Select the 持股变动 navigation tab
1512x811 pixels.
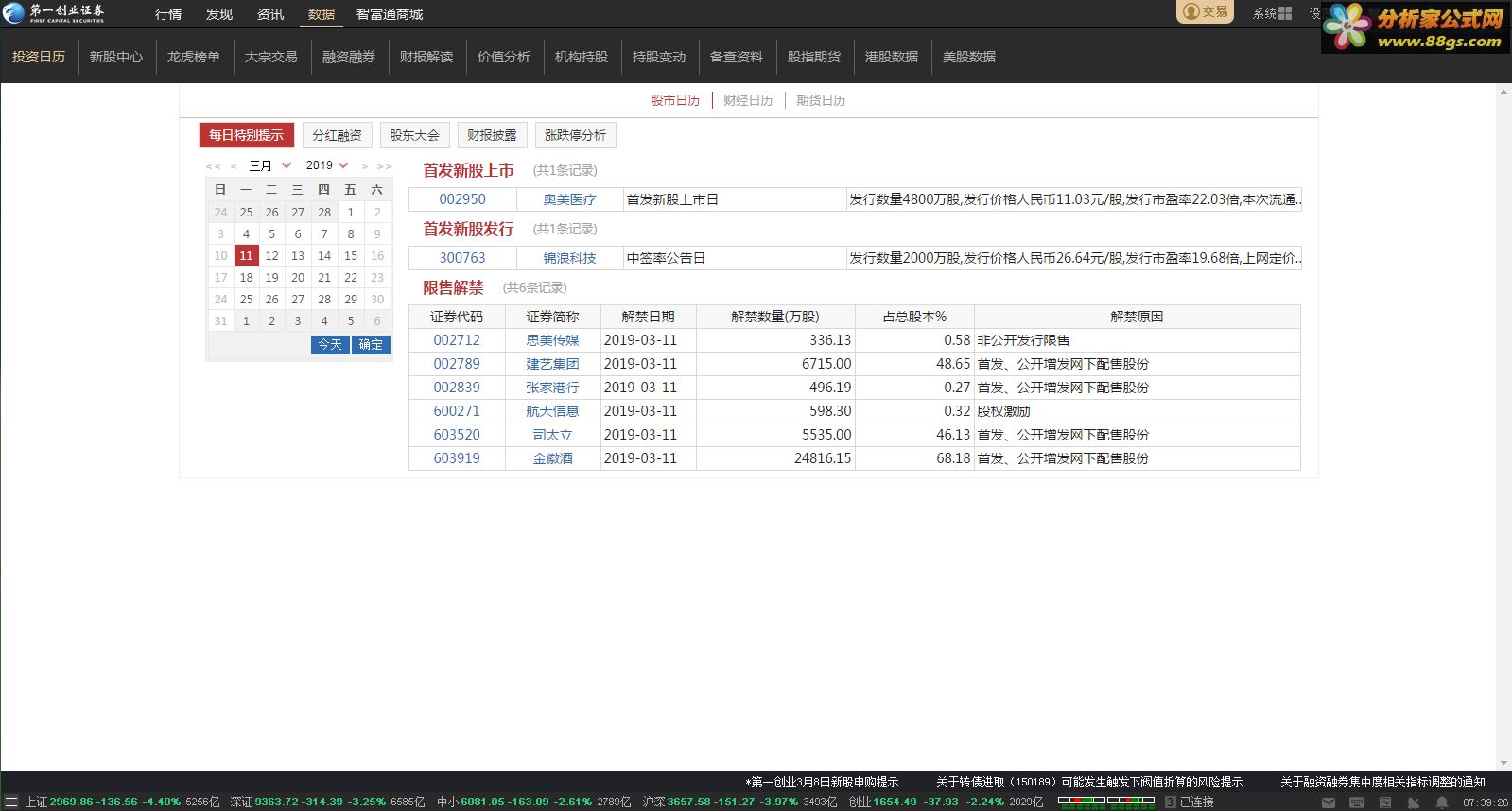659,57
